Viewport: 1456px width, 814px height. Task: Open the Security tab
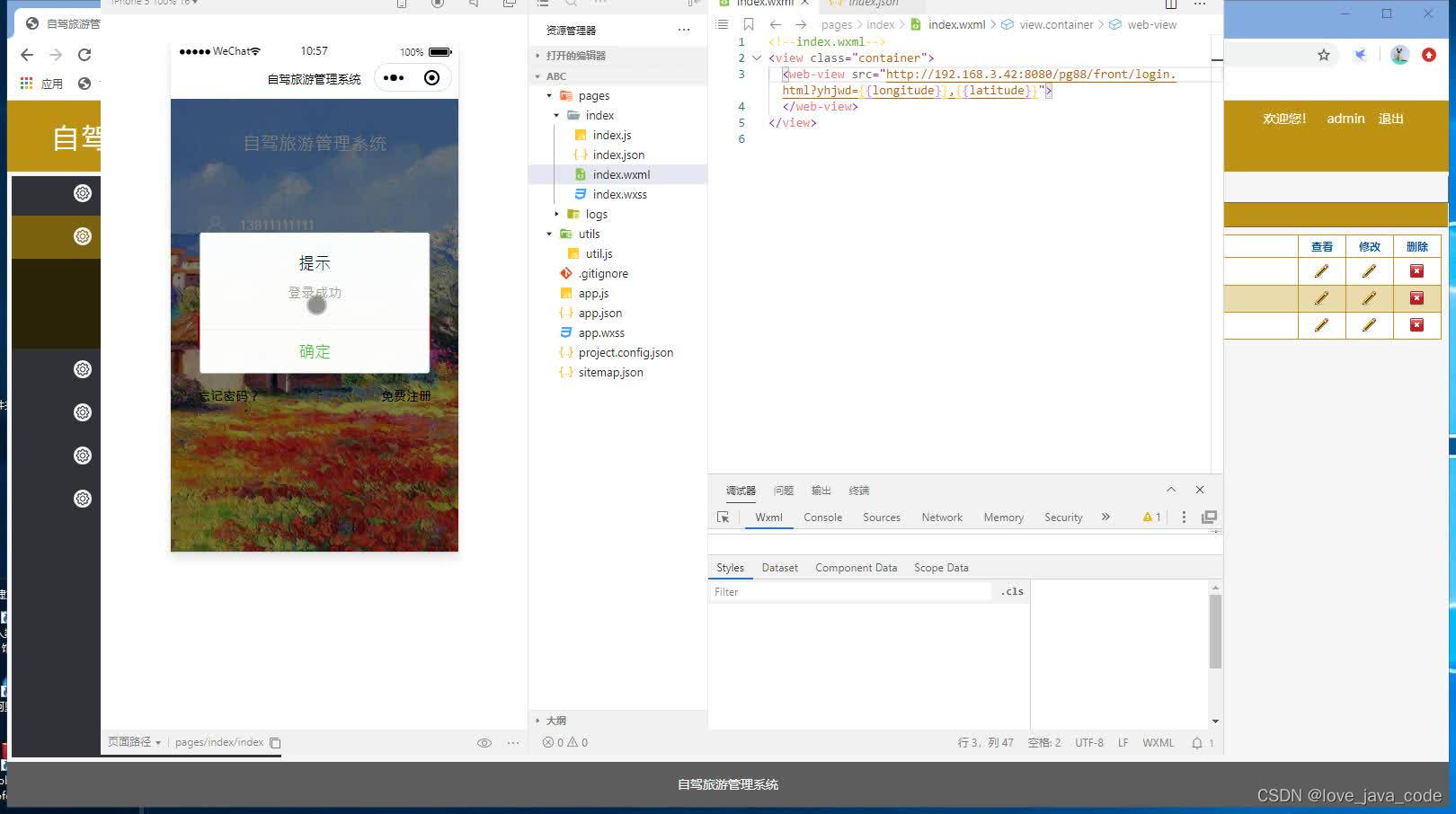click(1063, 518)
